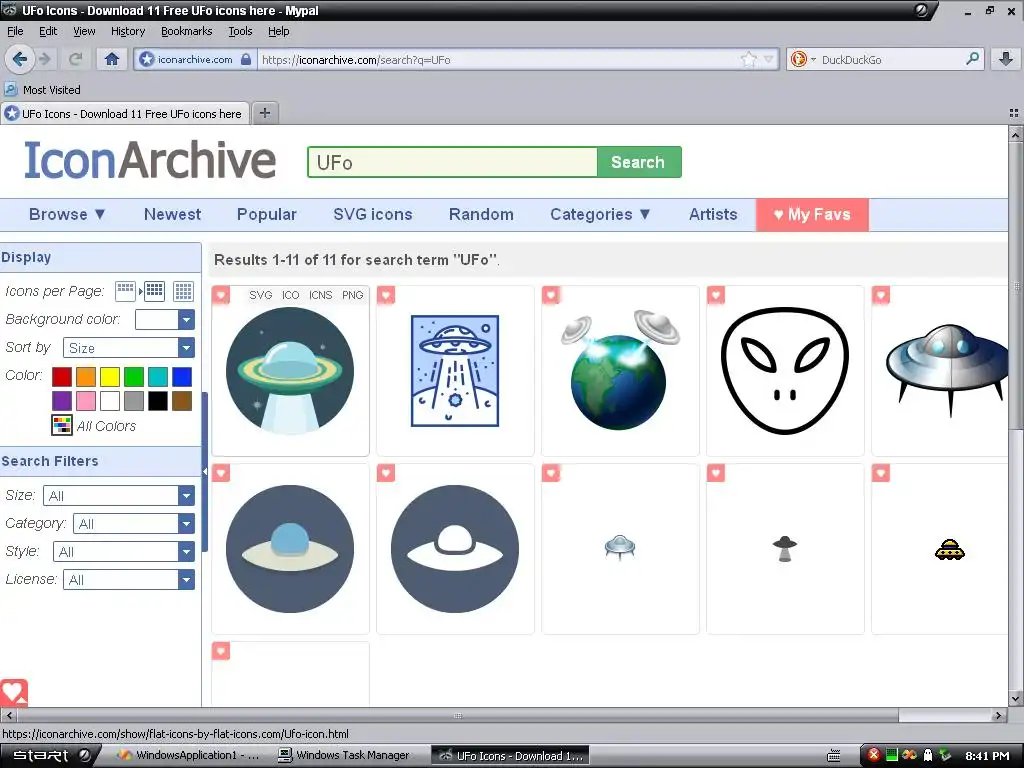Open the Help menu

coord(278,31)
